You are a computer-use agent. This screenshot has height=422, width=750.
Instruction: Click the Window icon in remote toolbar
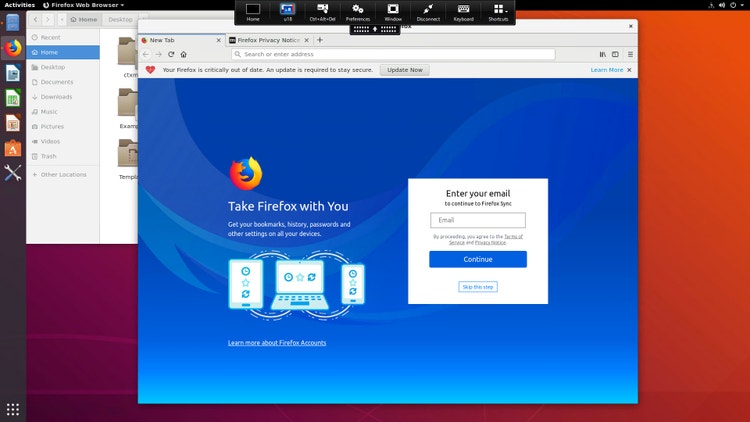click(x=393, y=12)
